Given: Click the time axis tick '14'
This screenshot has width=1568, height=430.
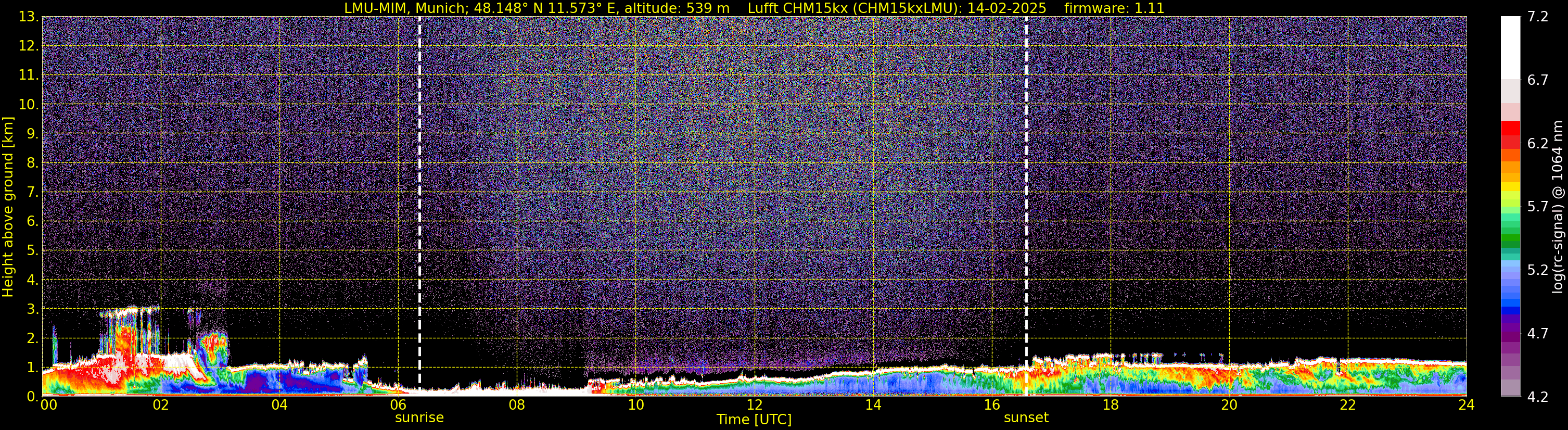Looking at the screenshot, I should pyautogui.click(x=873, y=406).
